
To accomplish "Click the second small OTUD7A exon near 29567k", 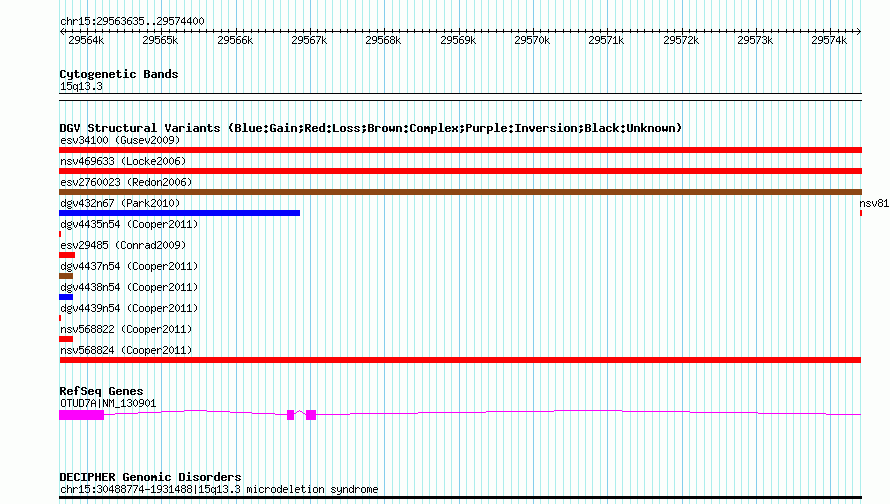I will point(311,415).
